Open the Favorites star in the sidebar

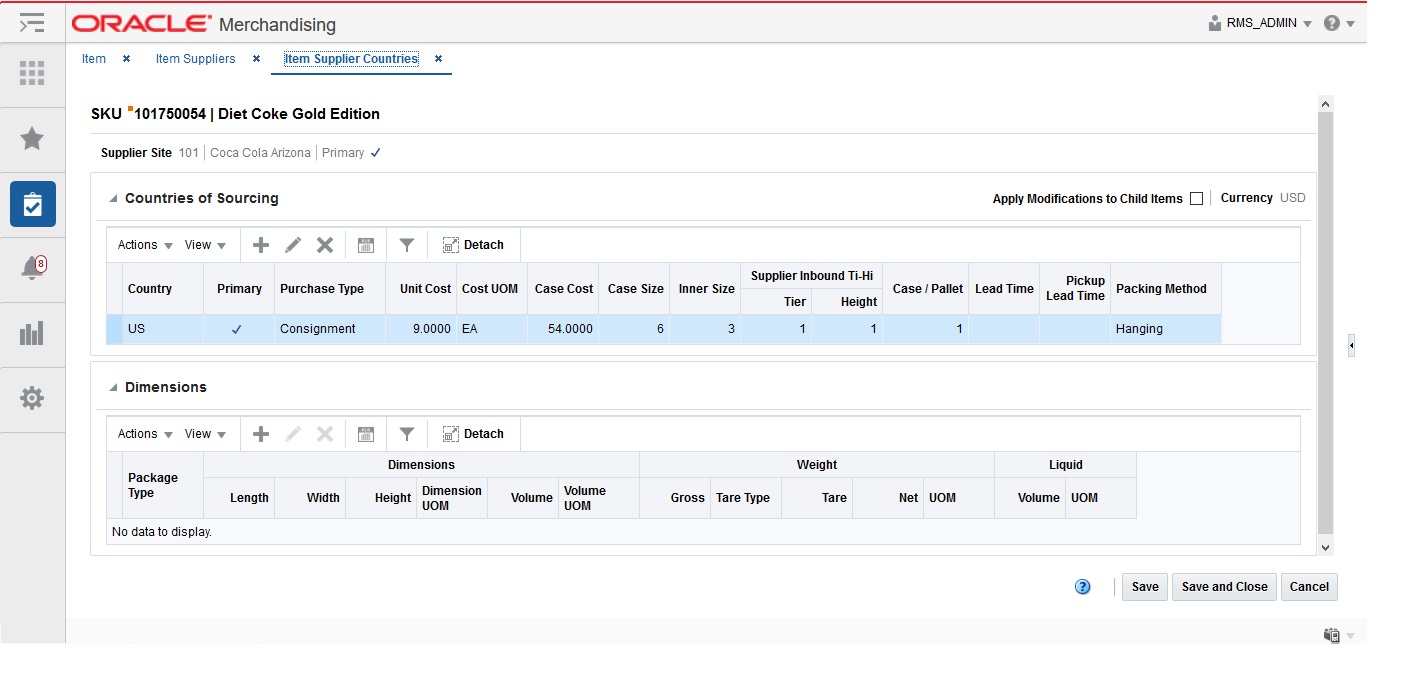pos(32,138)
